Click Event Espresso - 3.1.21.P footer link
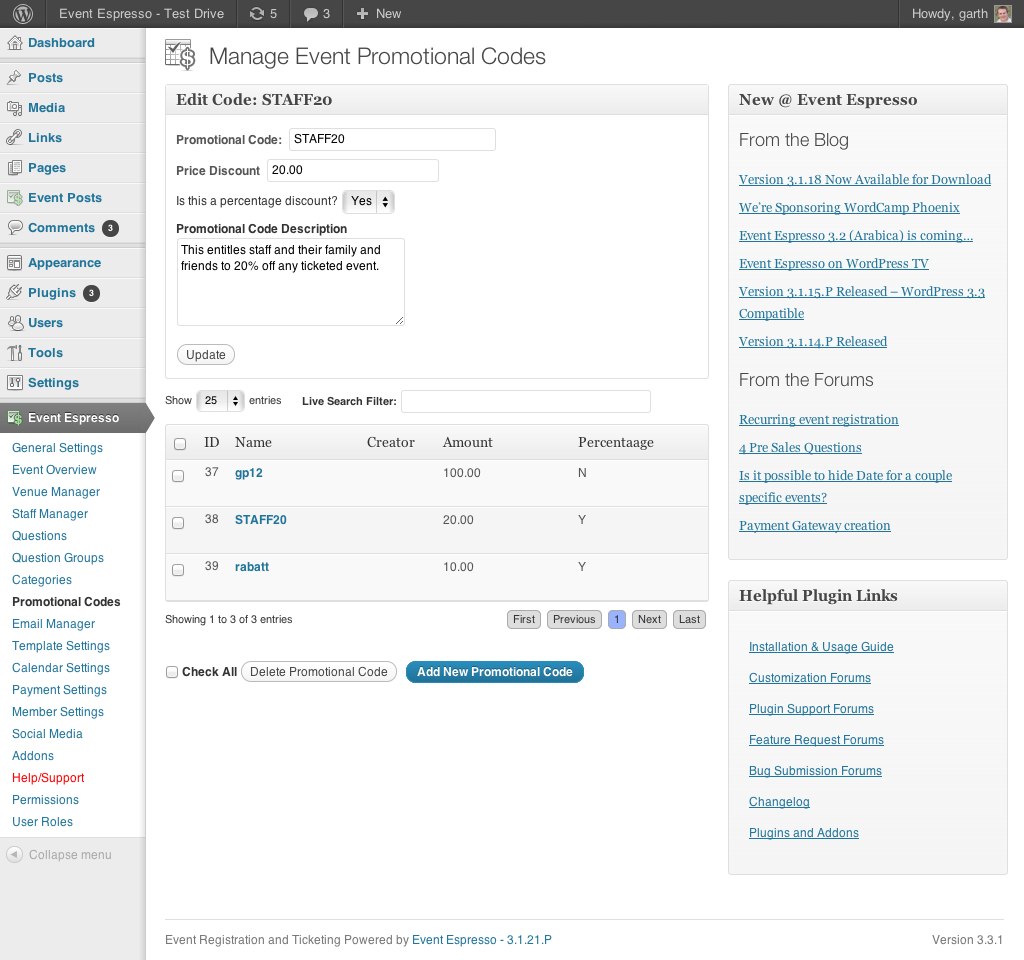The height and width of the screenshot is (960, 1024). [x=481, y=940]
